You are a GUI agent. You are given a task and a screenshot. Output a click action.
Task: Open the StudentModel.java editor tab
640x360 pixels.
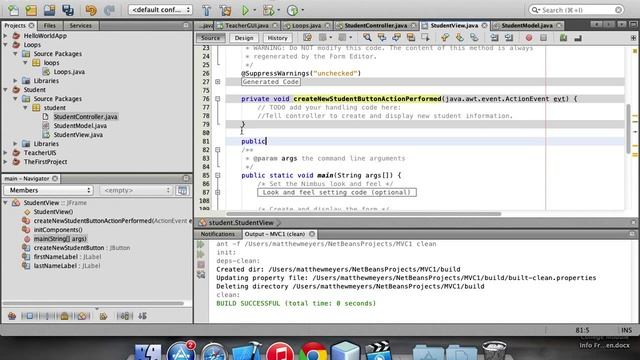click(527, 25)
